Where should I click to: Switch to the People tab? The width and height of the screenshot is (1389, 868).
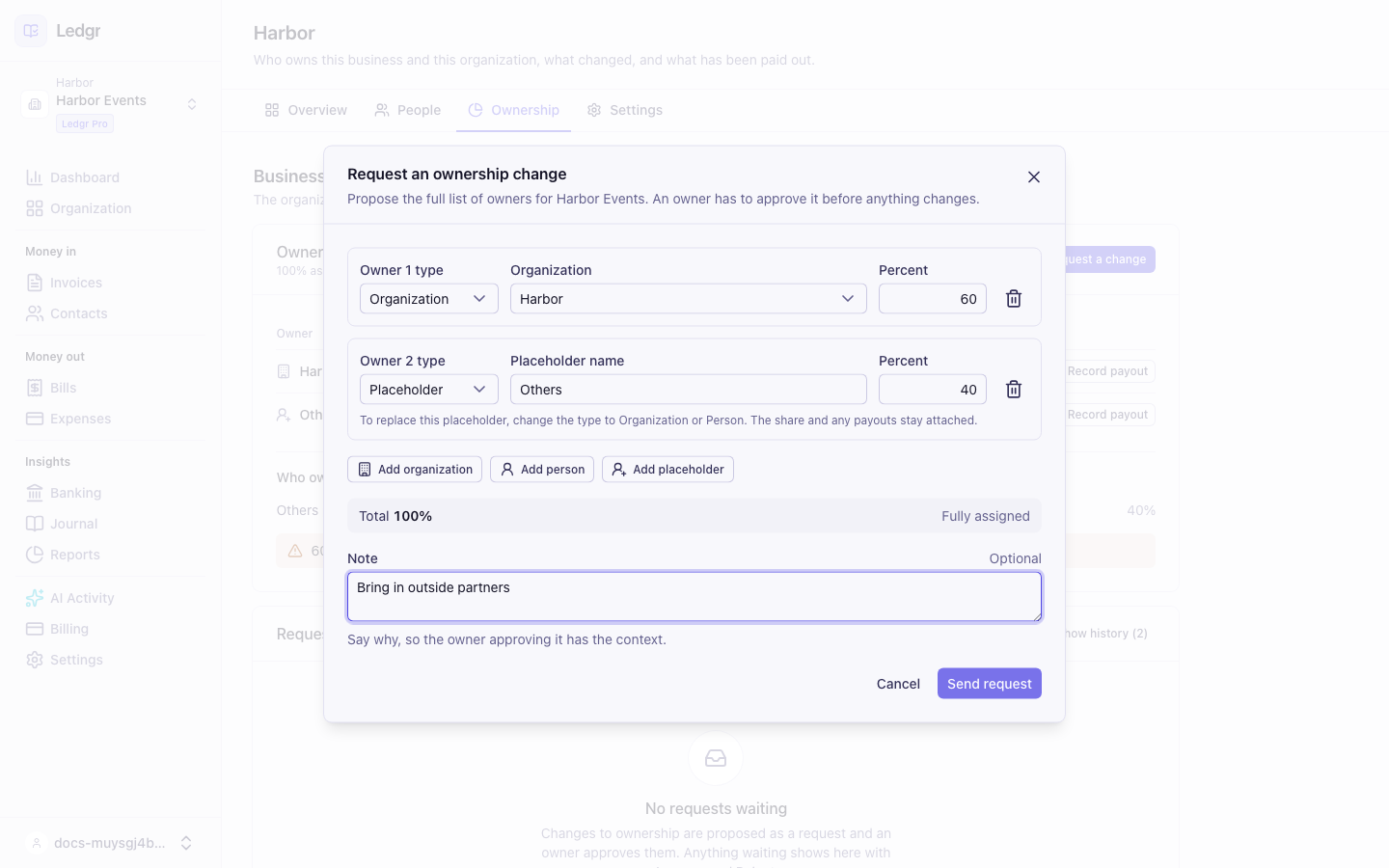408,110
